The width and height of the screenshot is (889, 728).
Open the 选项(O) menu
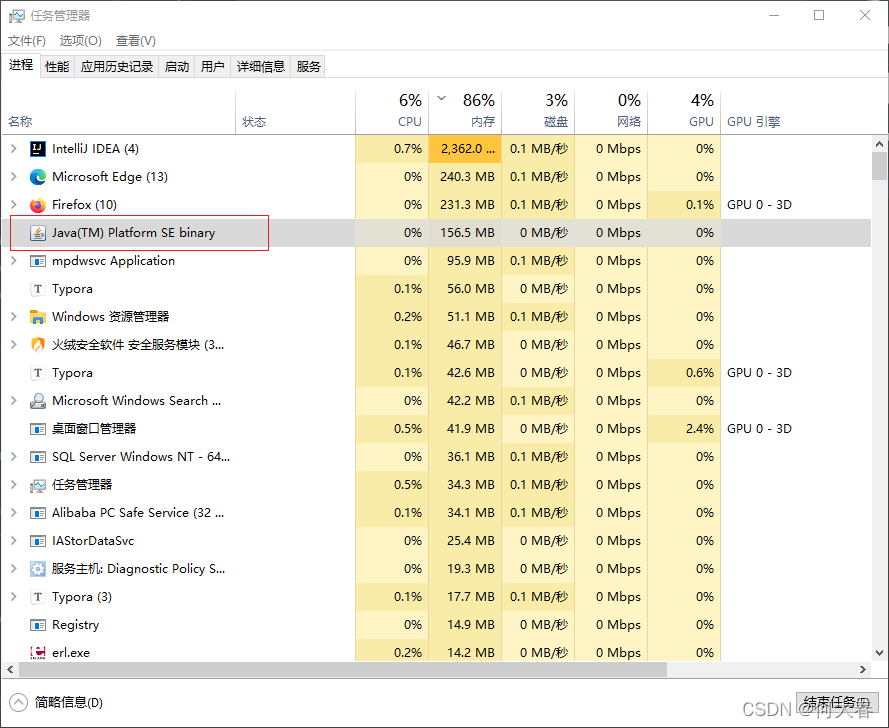(81, 41)
